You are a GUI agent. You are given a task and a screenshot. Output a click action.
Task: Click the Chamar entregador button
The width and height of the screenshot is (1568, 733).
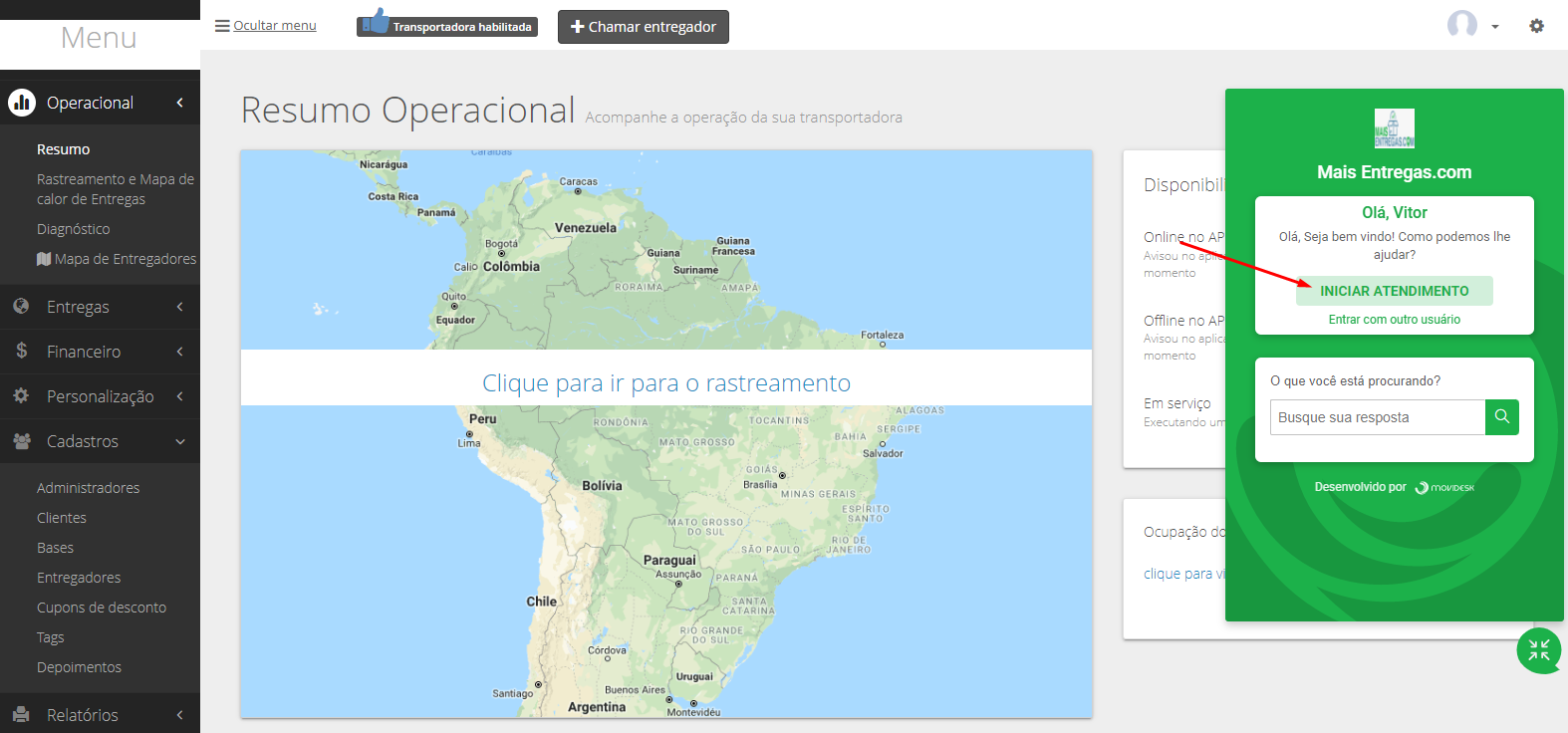[x=644, y=27]
